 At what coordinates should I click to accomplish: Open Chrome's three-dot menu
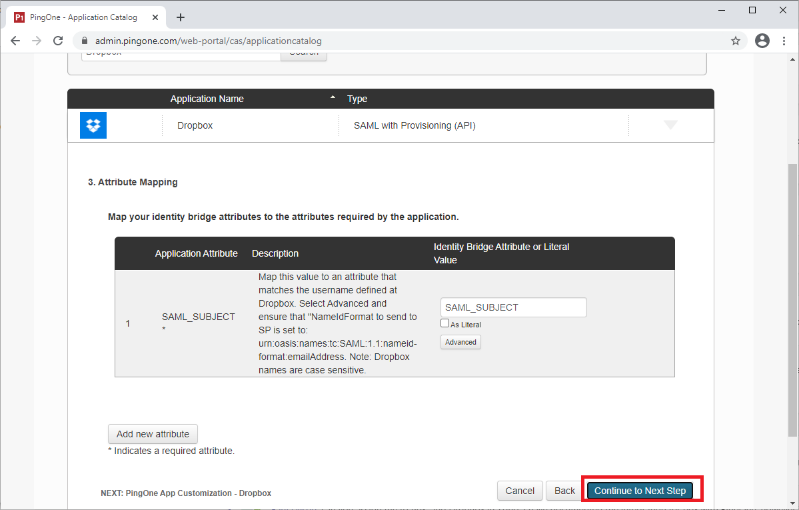coord(784,41)
